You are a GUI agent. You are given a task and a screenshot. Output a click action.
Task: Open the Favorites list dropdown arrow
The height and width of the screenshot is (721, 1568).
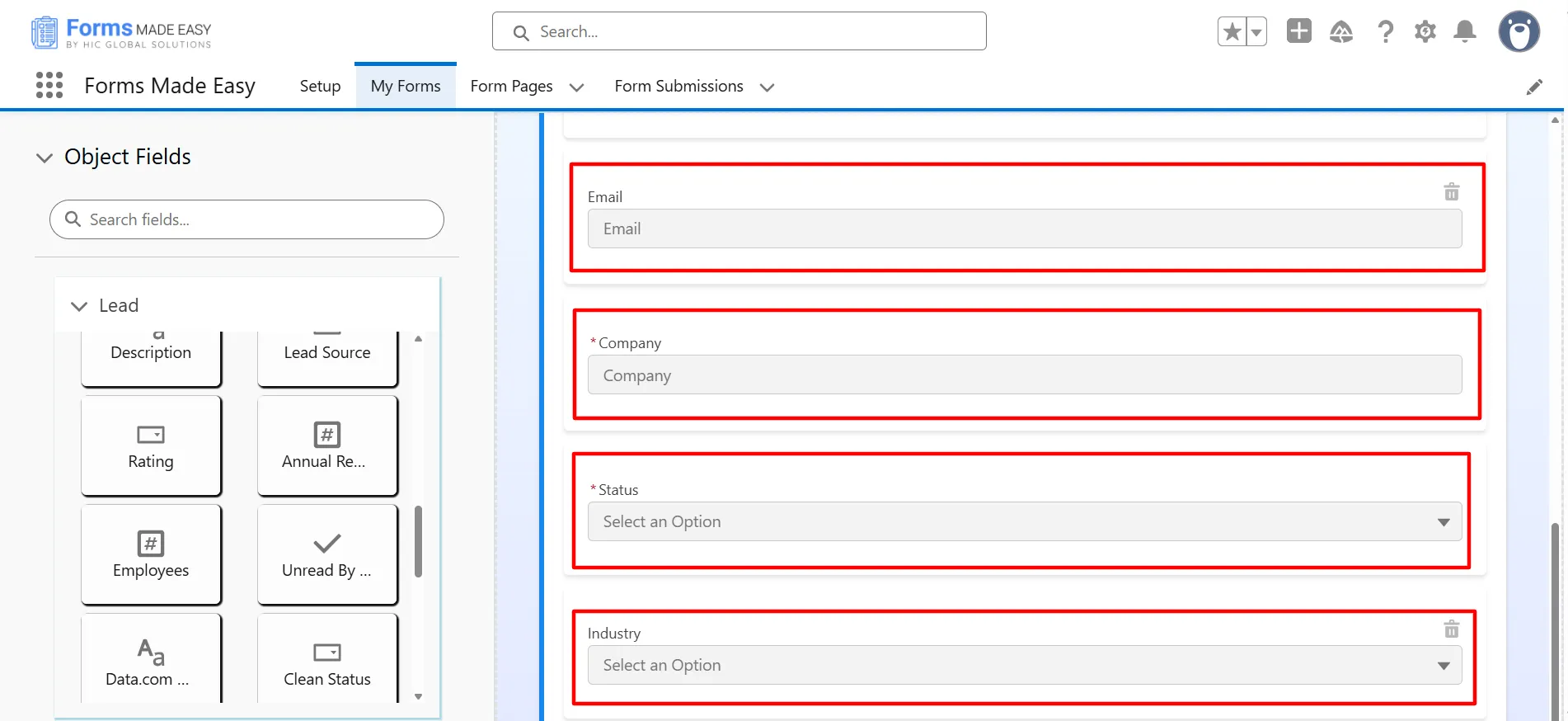click(x=1256, y=32)
